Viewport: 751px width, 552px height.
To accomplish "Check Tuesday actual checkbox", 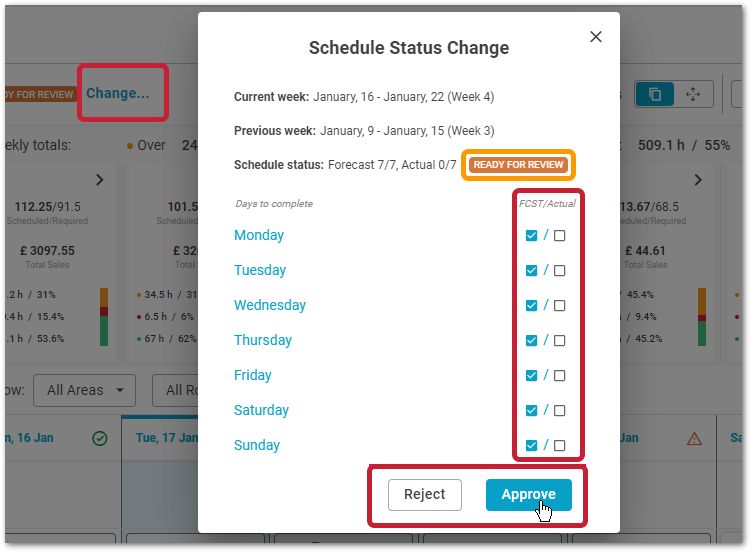I will point(559,270).
